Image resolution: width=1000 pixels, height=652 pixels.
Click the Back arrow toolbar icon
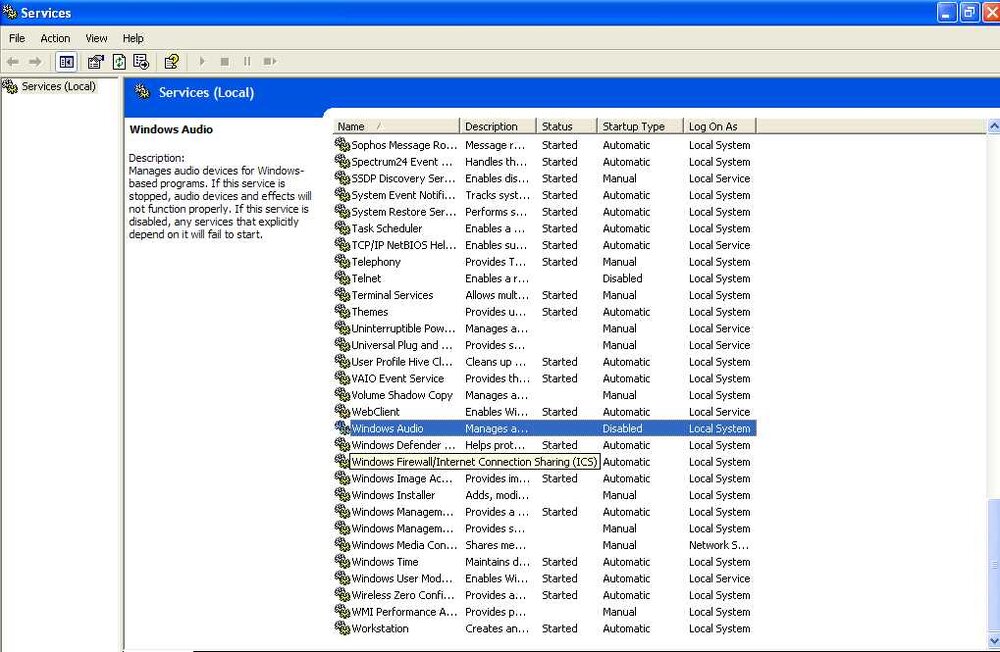tap(13, 61)
